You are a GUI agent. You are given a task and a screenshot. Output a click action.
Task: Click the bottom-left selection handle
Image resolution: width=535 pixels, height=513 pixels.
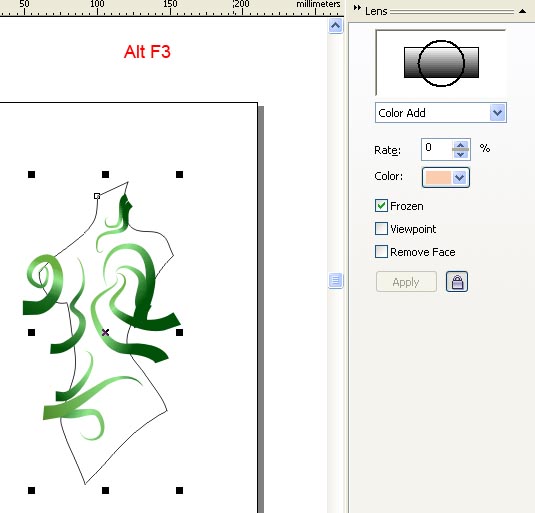click(31, 490)
